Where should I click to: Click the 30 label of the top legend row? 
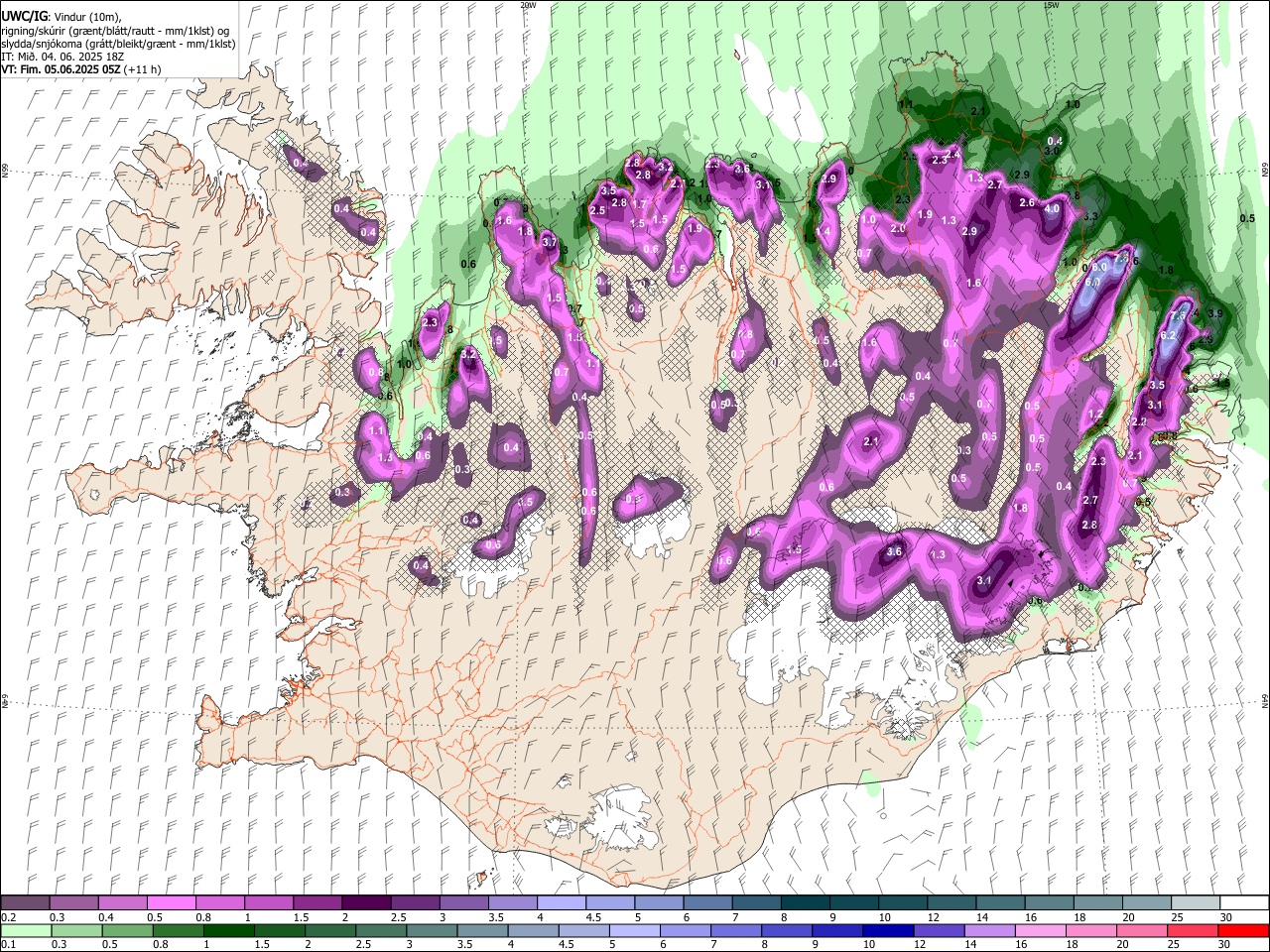[x=1226, y=917]
